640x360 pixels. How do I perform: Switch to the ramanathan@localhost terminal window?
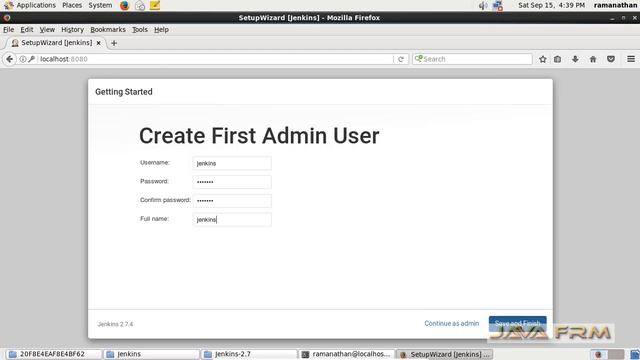[347, 354]
